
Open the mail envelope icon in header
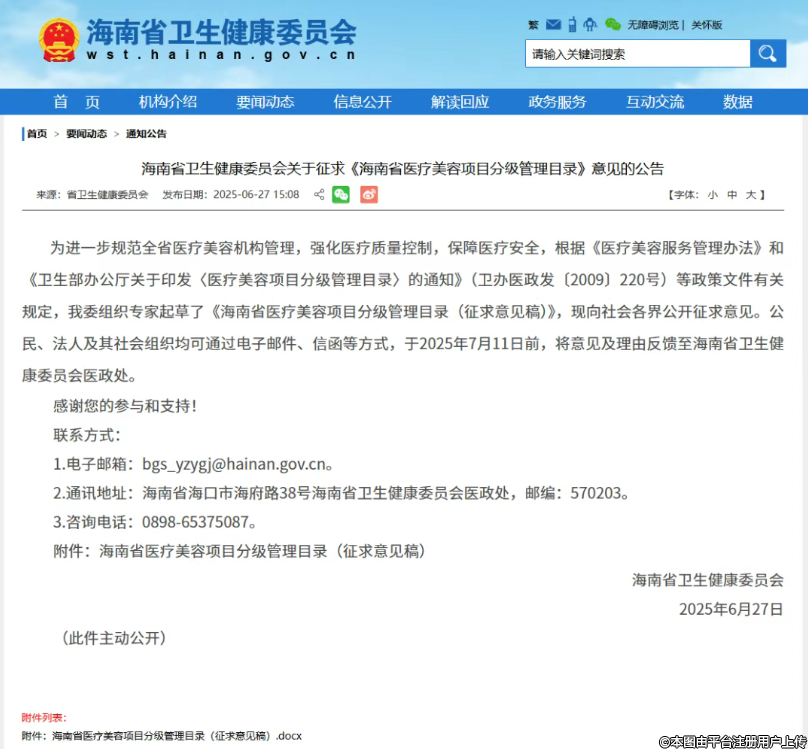coord(551,24)
